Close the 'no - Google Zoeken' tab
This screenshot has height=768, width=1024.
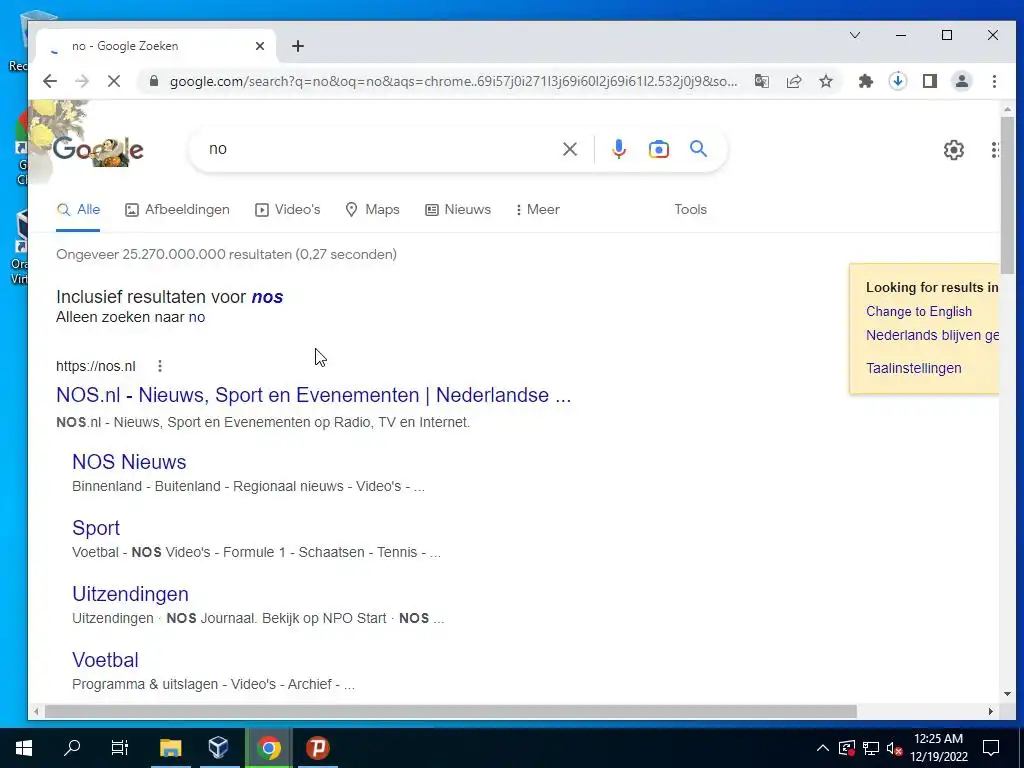(260, 46)
